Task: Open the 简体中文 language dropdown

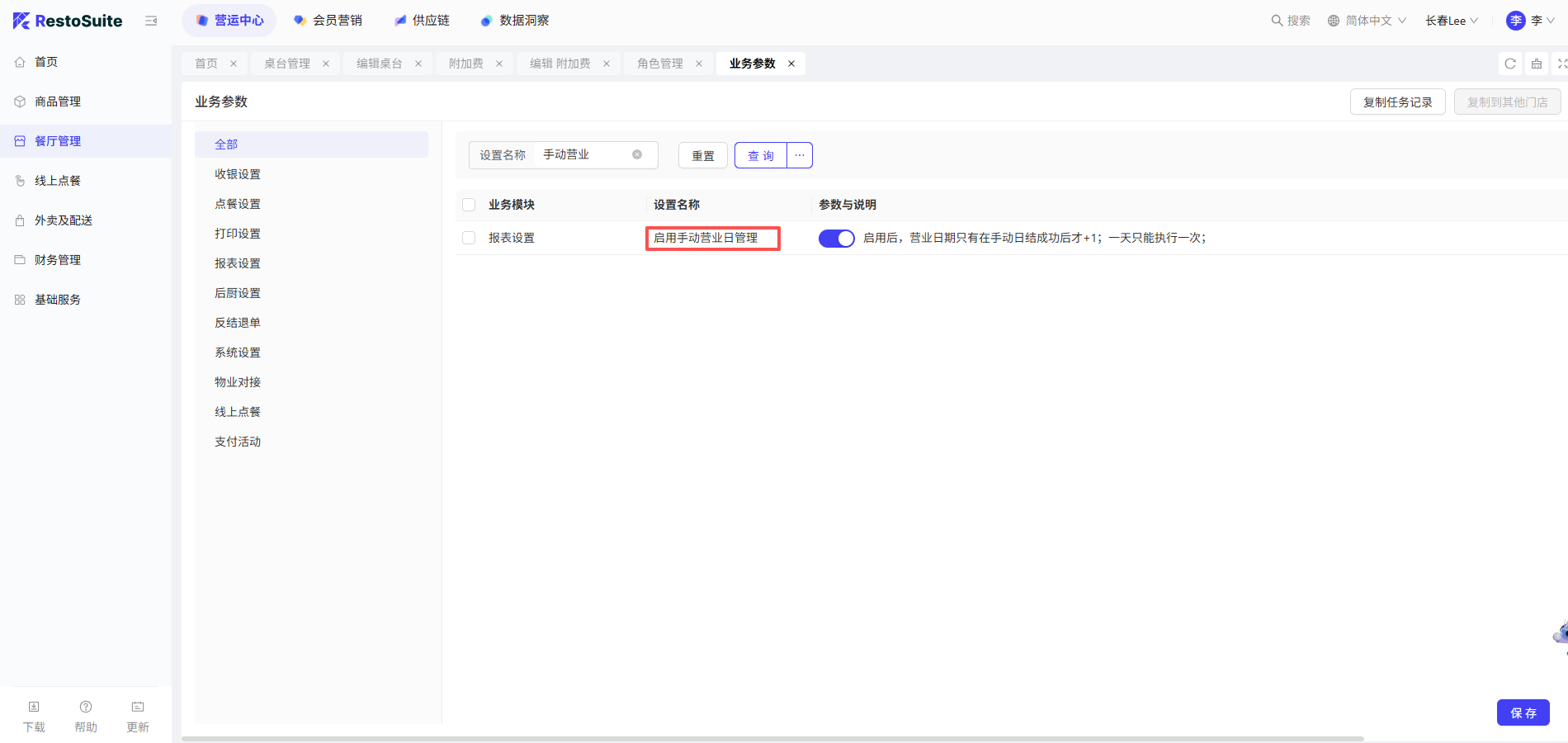Action: coord(1367,21)
